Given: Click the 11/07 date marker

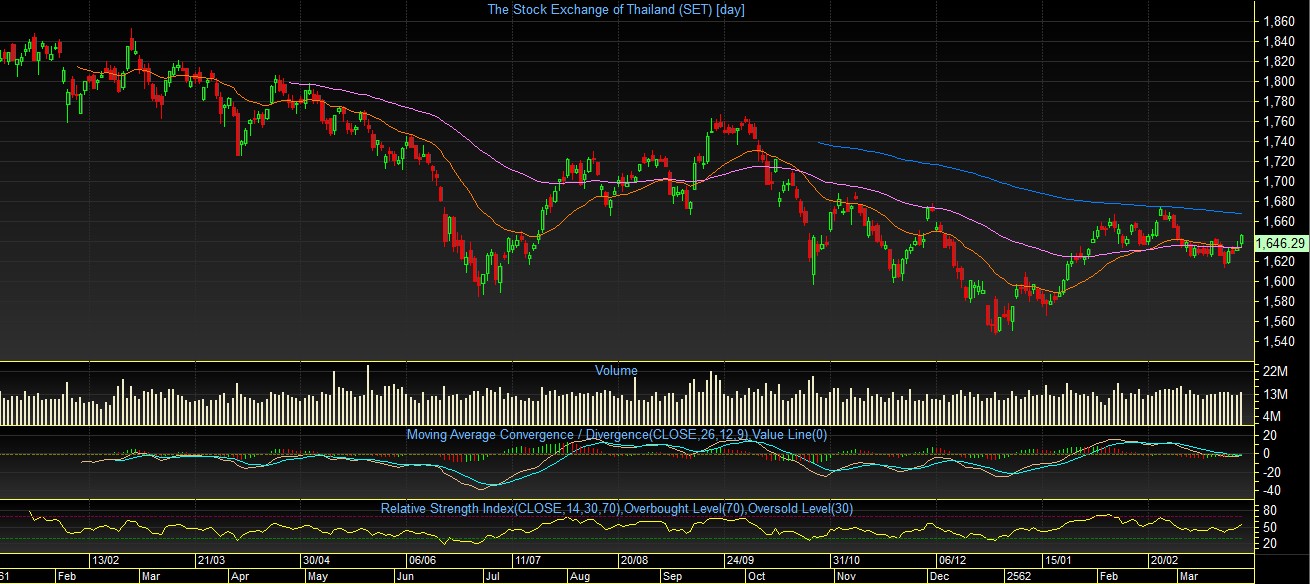Looking at the screenshot, I should coord(527,560).
